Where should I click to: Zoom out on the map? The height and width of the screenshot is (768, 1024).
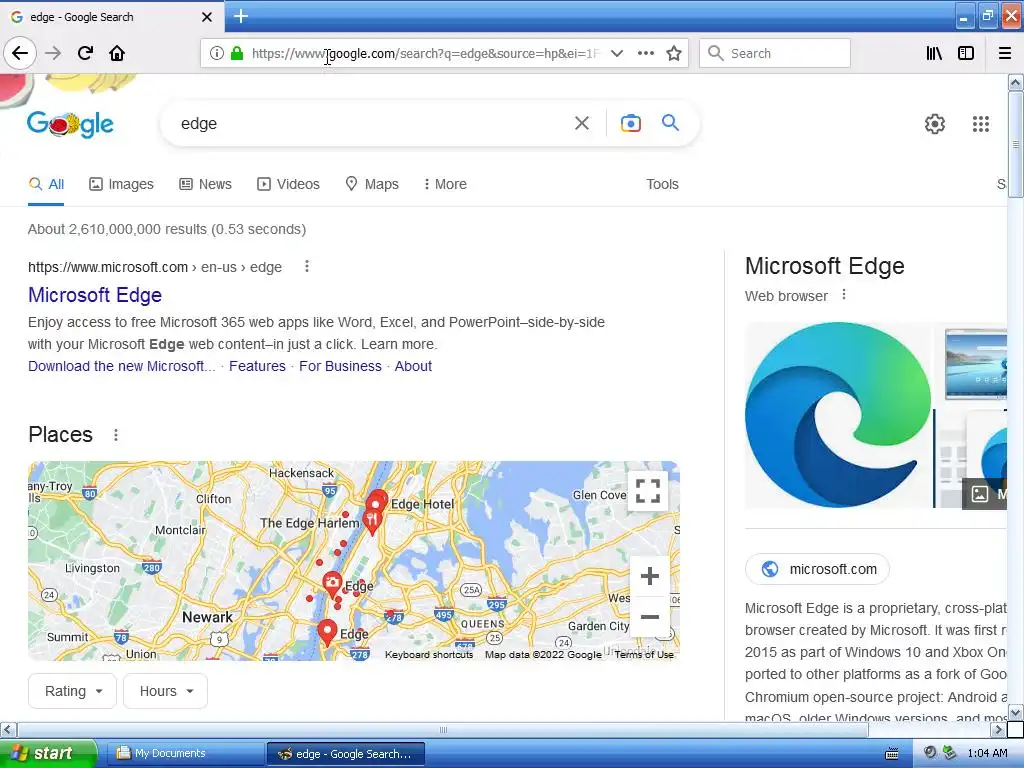coord(649,616)
